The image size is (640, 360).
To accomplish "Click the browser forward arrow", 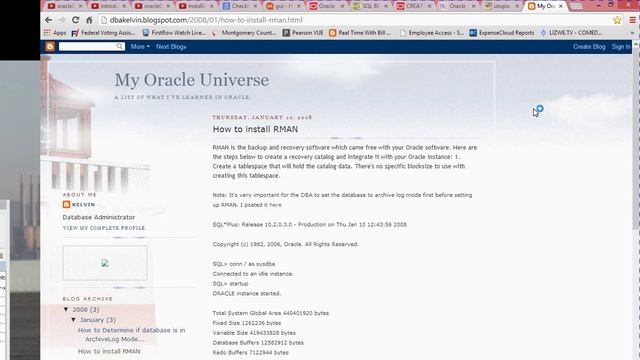I will [62, 20].
